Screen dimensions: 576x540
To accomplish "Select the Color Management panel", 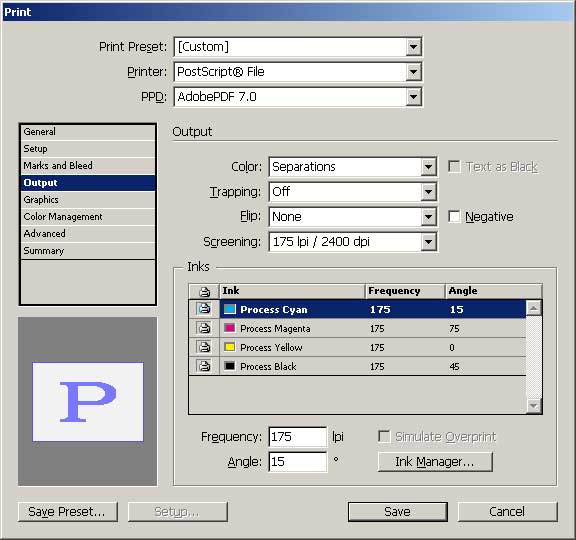I will (x=88, y=217).
